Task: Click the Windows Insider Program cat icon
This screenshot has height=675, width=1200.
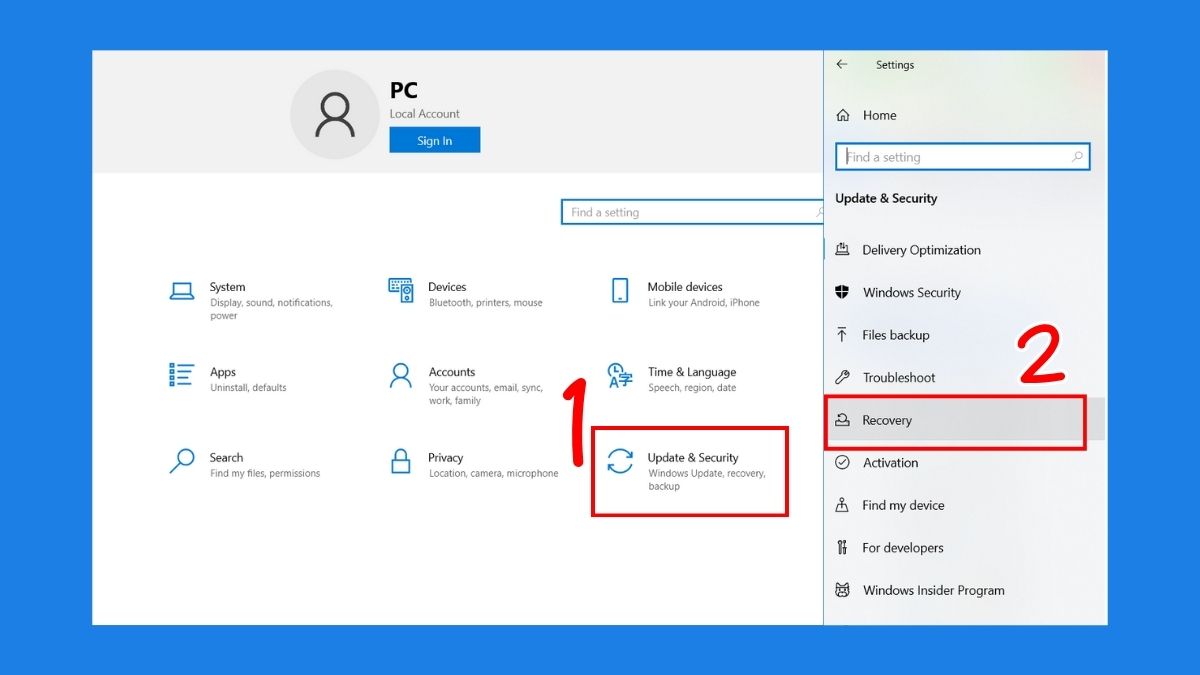Action: (x=842, y=590)
